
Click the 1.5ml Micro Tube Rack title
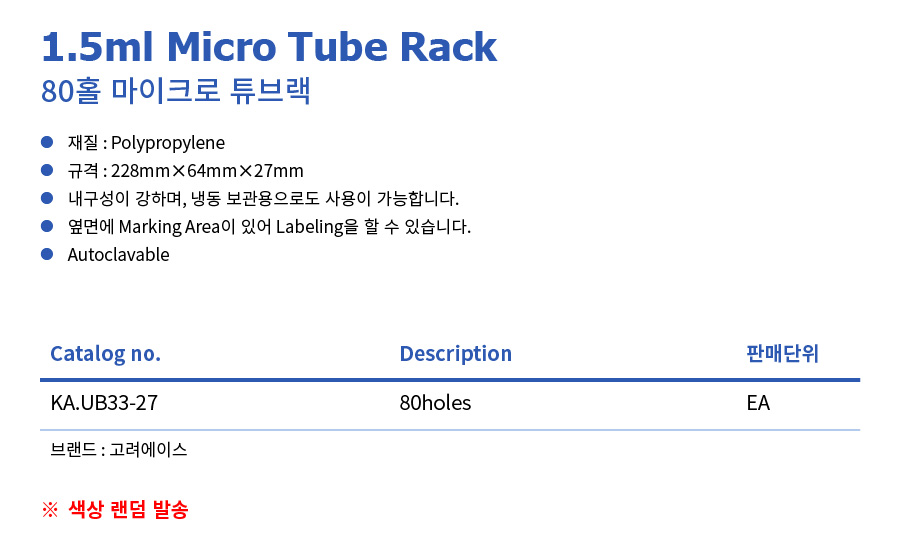pos(269,46)
